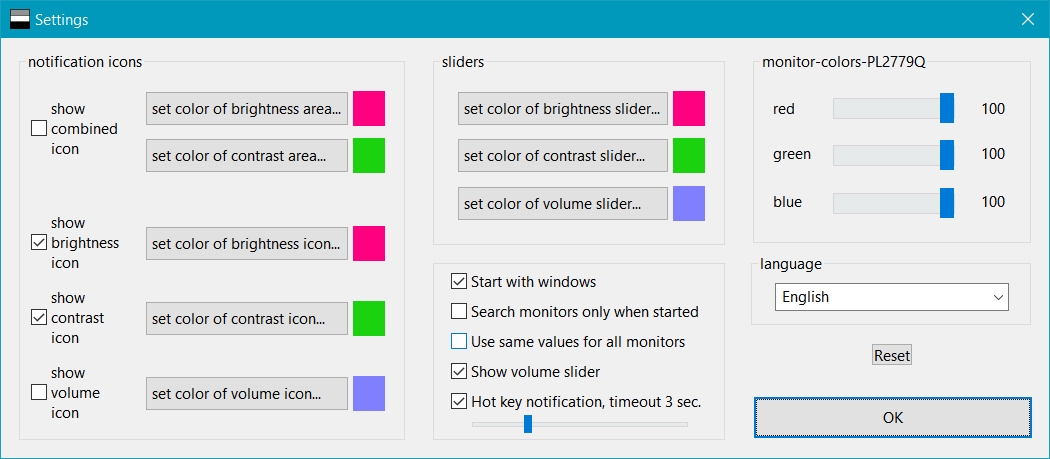Disable the Start with windows option
1050x459 pixels.
pyautogui.click(x=459, y=281)
